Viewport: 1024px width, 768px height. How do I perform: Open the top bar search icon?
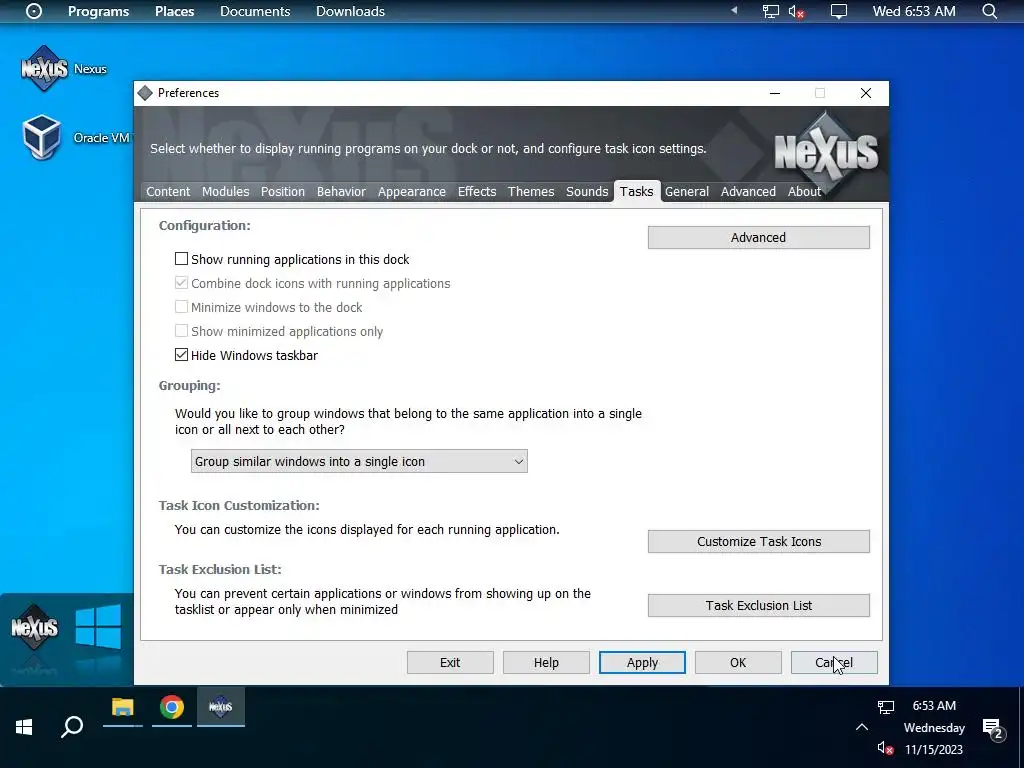990,11
